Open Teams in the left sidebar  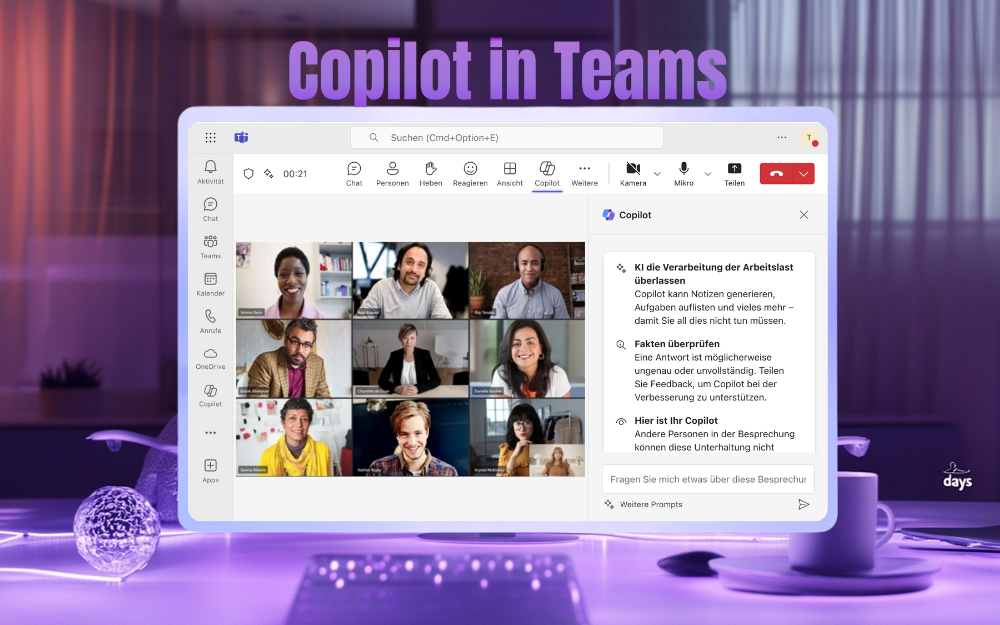[210, 247]
